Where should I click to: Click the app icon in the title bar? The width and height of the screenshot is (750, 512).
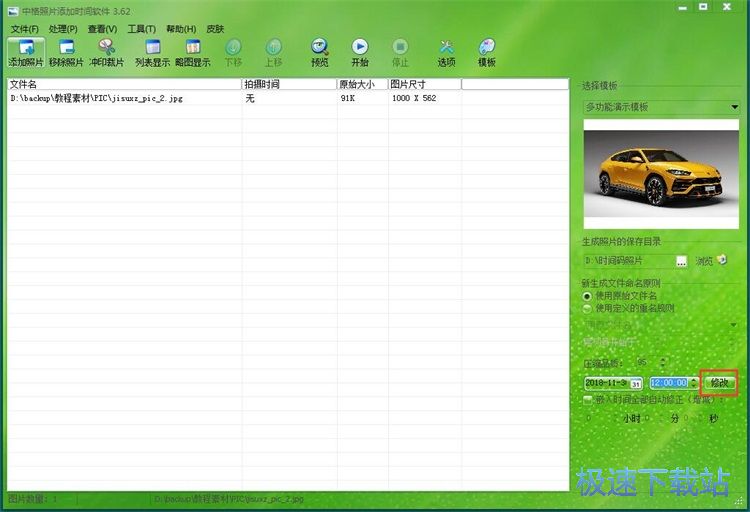point(13,11)
